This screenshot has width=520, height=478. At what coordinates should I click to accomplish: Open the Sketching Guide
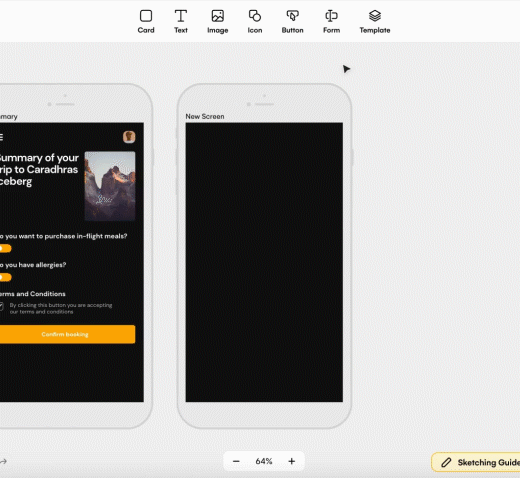pos(476,462)
